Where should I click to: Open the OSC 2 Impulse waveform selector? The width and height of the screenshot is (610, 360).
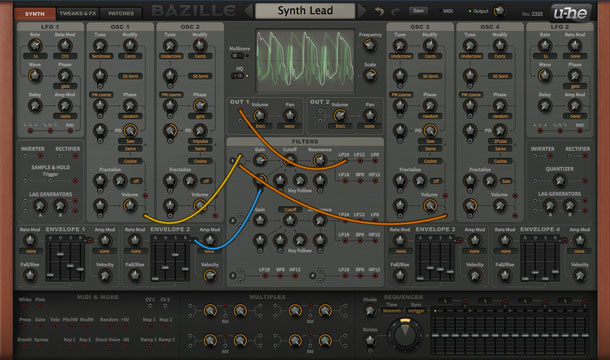[x=200, y=141]
